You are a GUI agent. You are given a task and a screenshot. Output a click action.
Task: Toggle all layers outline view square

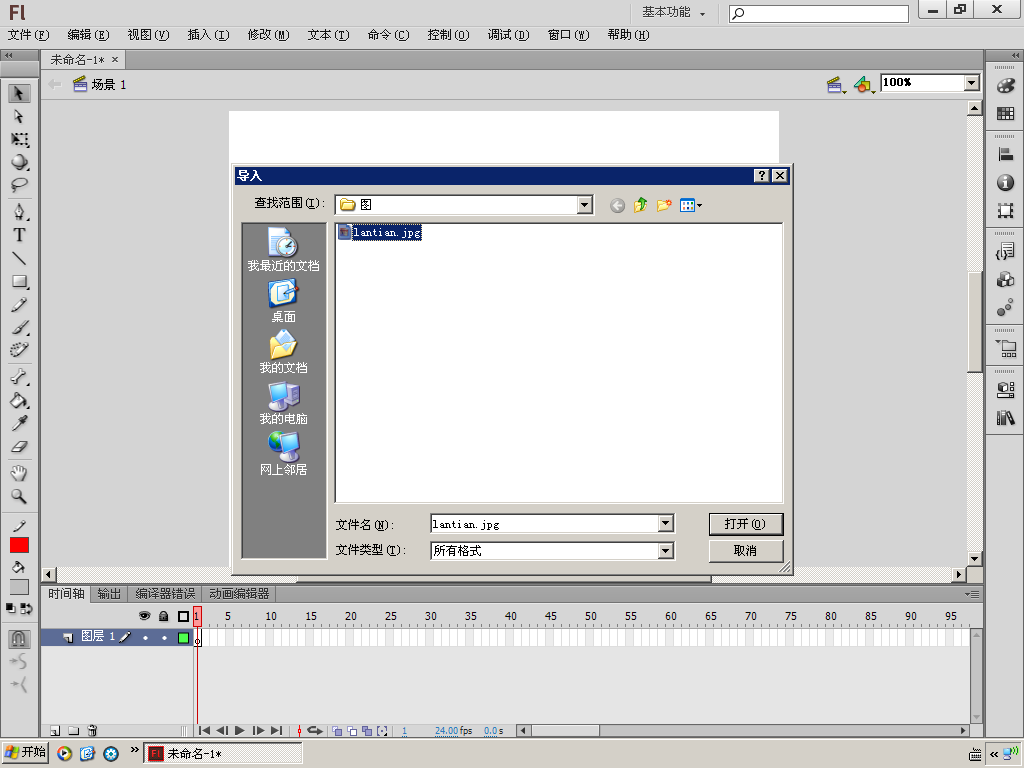pos(184,616)
